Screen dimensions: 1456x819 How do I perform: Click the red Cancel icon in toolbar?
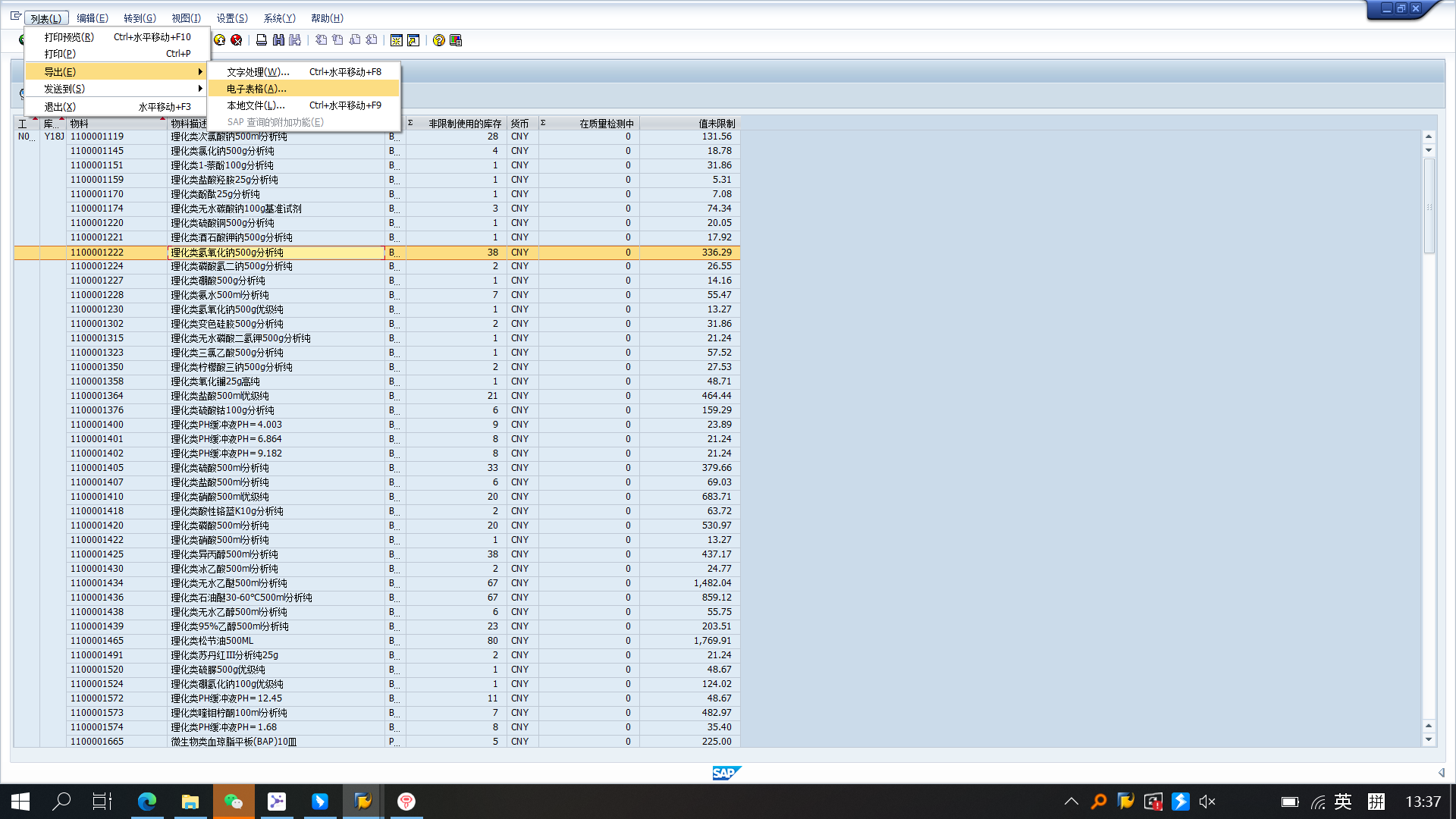click(237, 40)
